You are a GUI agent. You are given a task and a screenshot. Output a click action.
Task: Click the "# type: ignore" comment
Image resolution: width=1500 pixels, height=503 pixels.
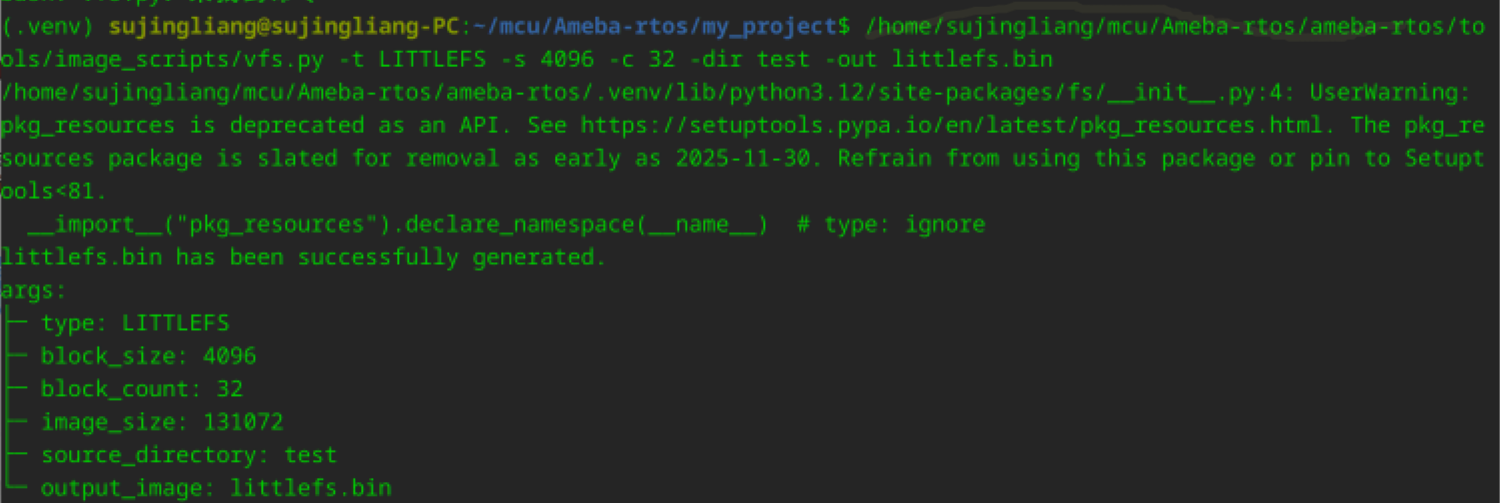coord(891,224)
